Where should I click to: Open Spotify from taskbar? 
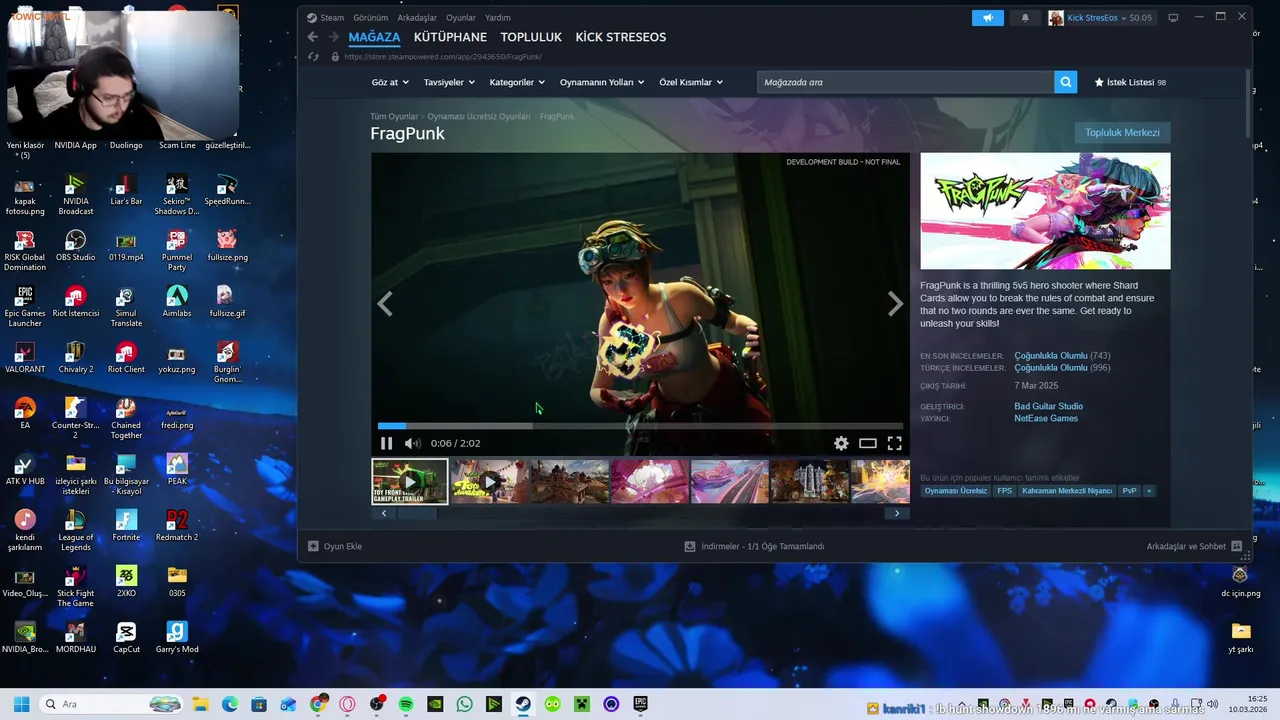(406, 704)
